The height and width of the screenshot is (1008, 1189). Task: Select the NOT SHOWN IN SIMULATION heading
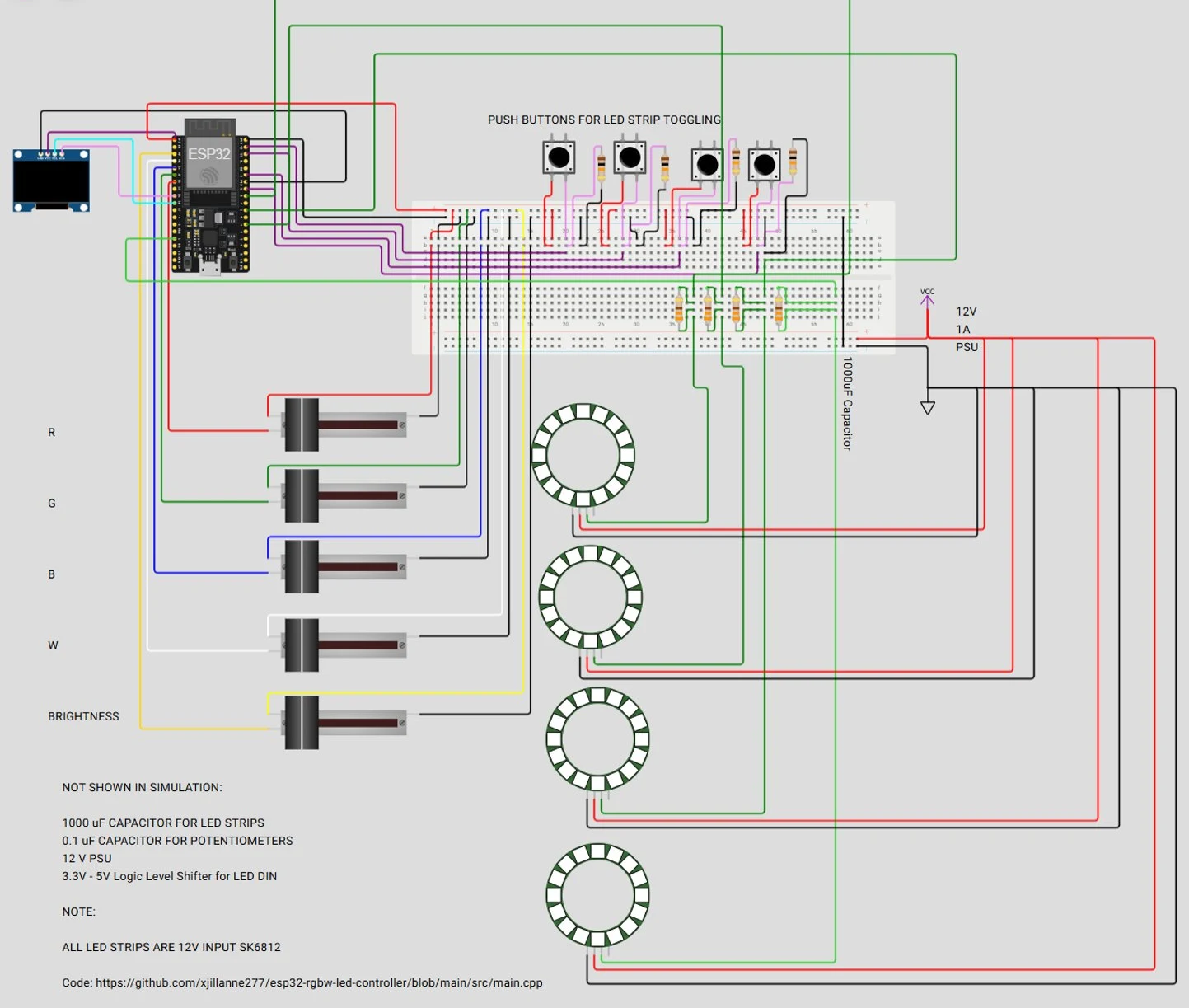tap(142, 787)
